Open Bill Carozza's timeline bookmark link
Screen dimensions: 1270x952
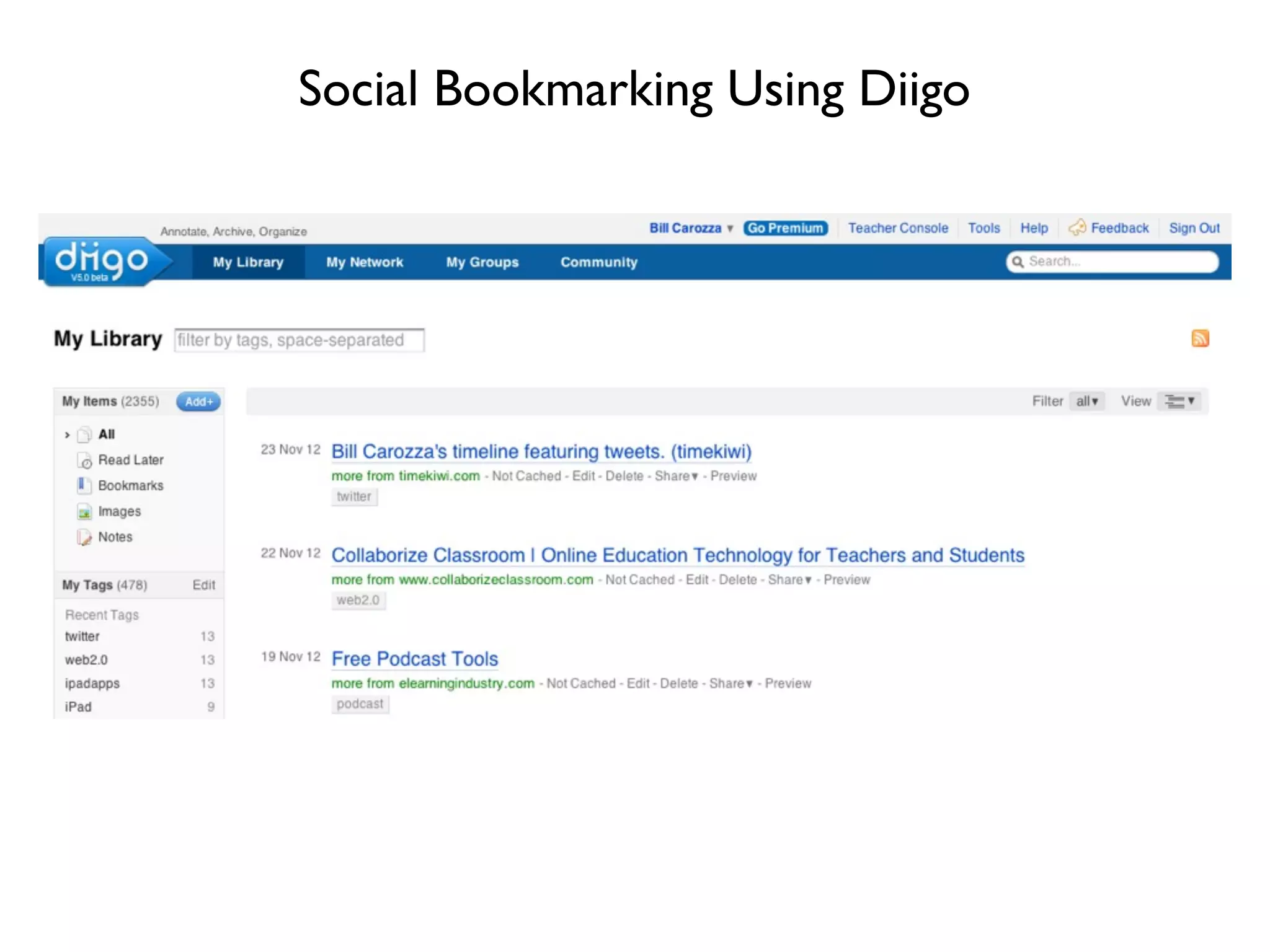point(541,451)
